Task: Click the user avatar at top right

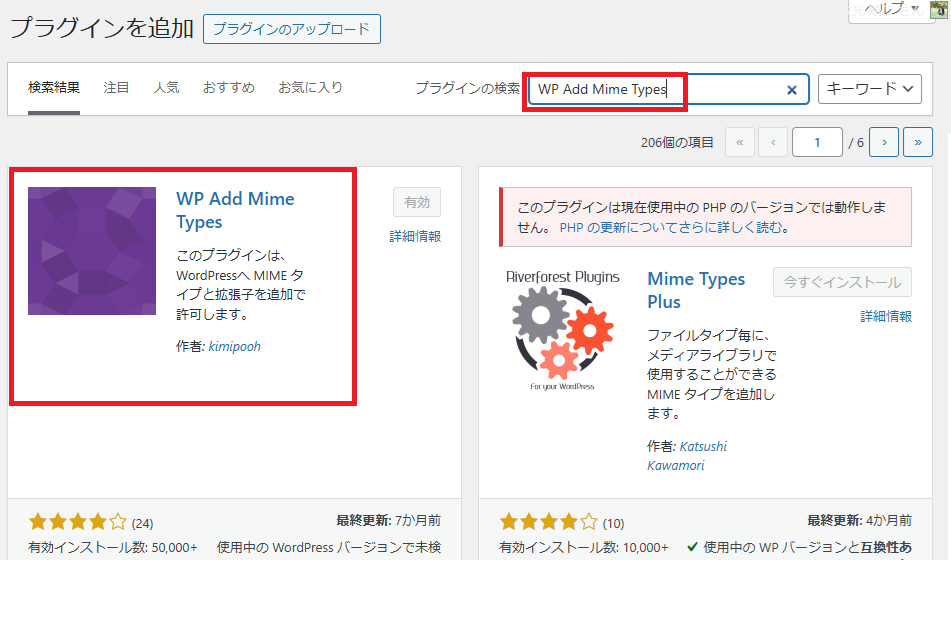Action: (939, 10)
